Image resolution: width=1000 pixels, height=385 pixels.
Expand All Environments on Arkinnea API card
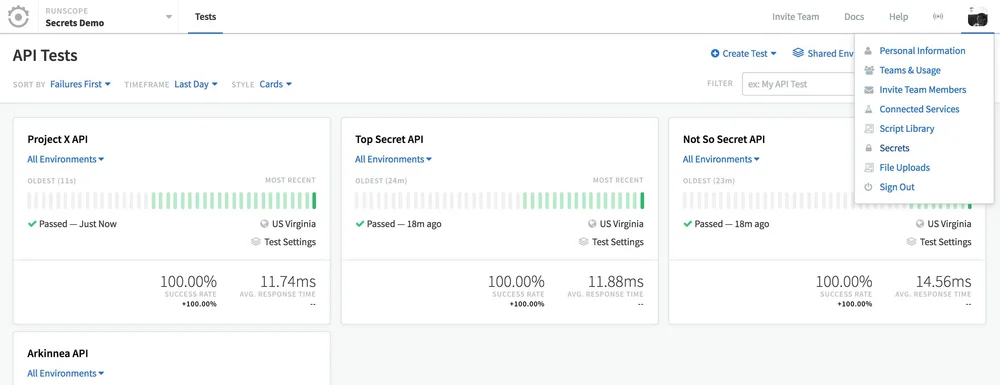coord(66,374)
